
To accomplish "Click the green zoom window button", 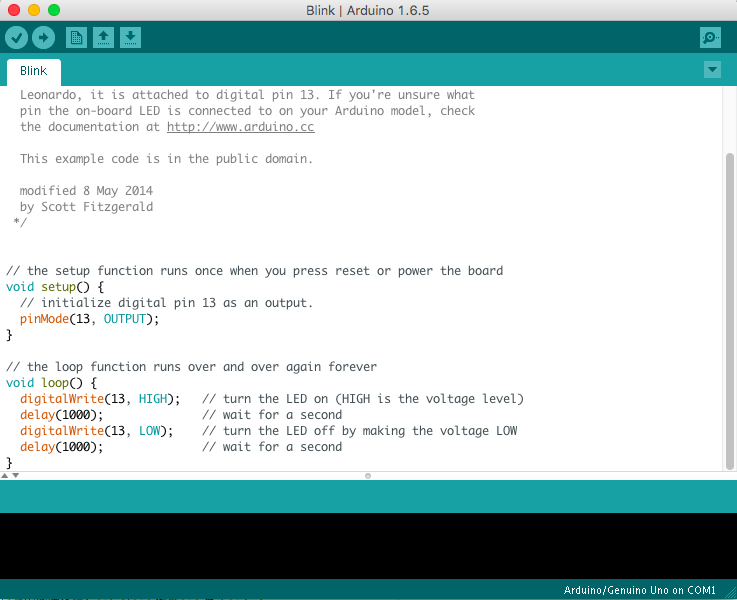I will click(54, 10).
